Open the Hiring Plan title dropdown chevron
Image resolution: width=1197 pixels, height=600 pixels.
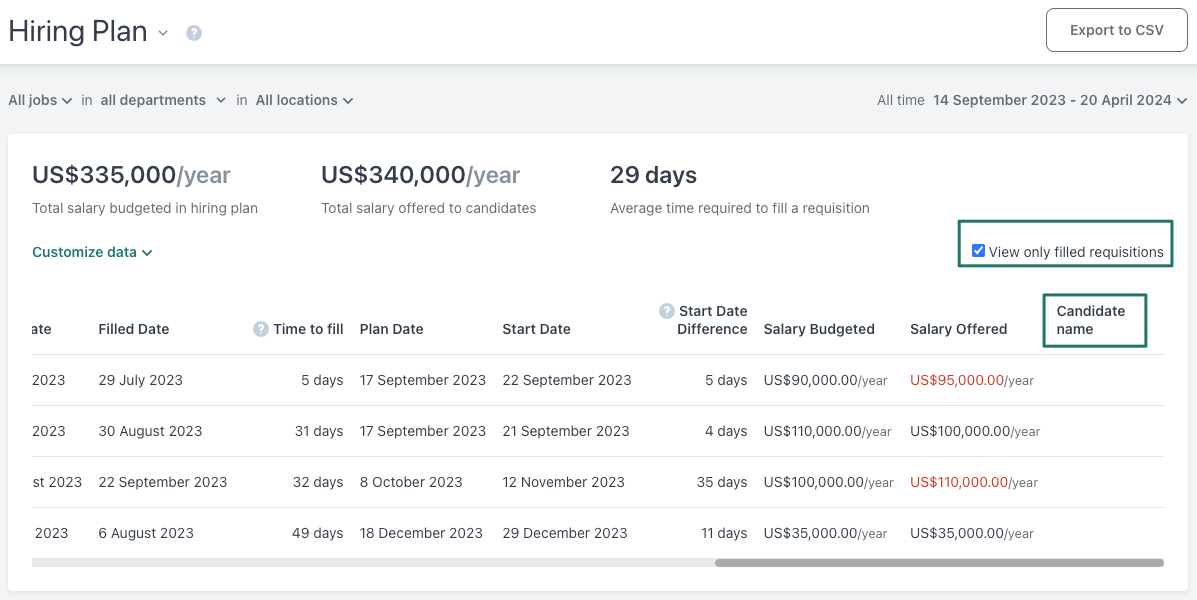(163, 33)
